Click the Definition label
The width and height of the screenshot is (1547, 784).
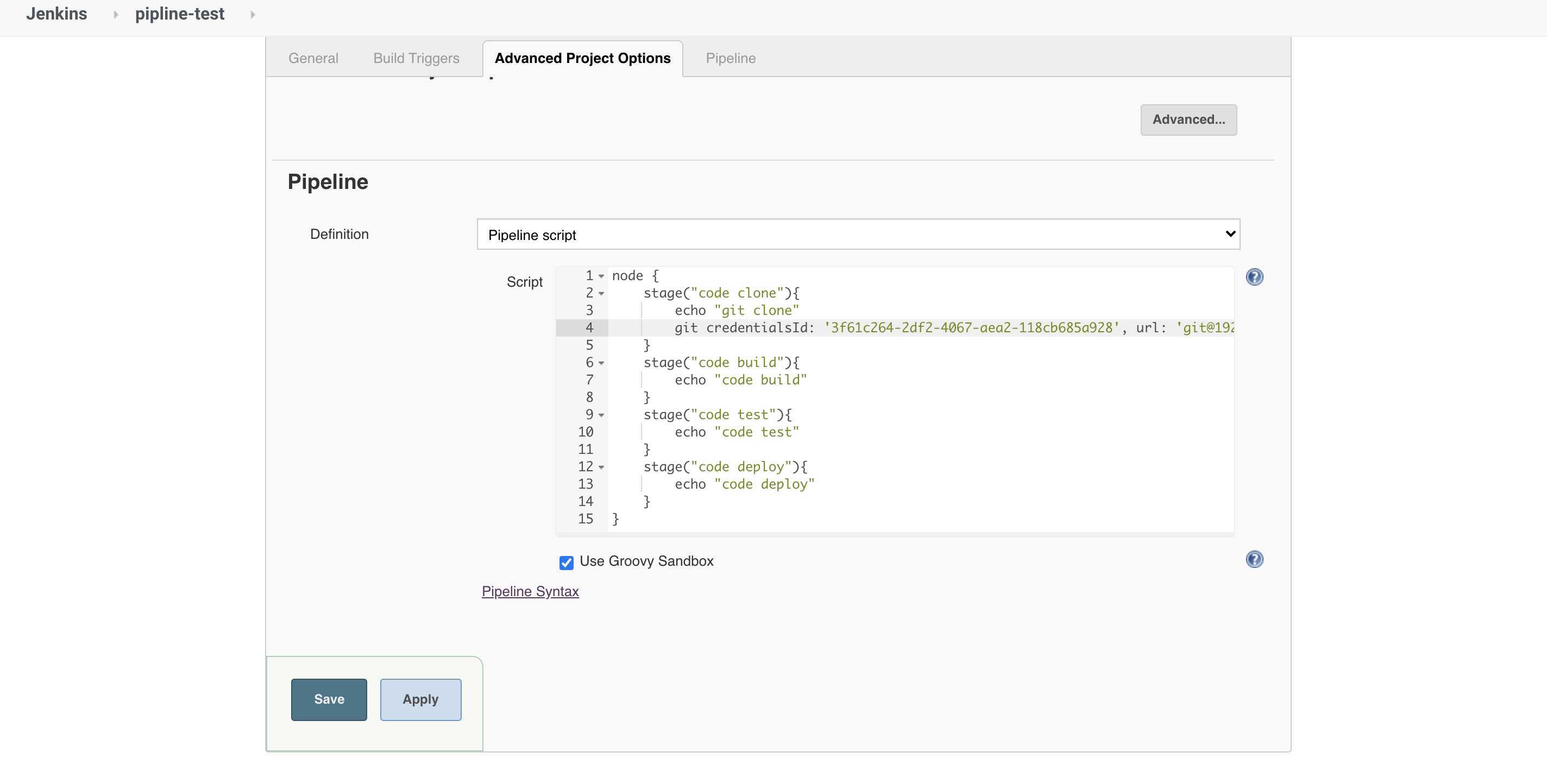339,234
